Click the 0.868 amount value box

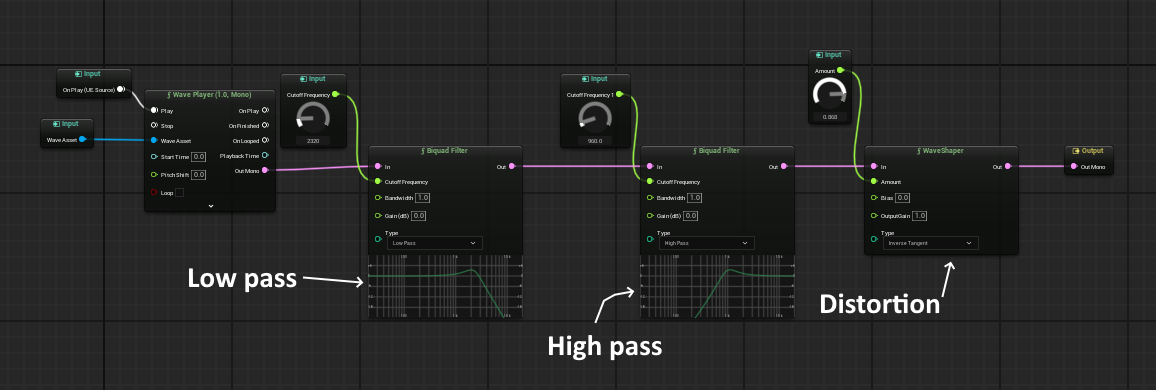tap(829, 117)
